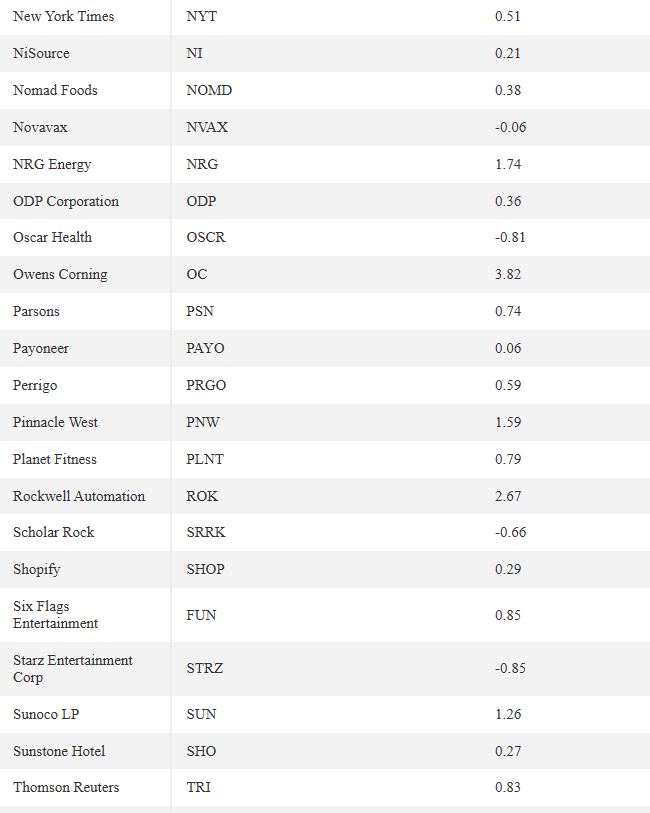The height and width of the screenshot is (813, 650).
Task: Click the Shopify value 0.29
Action: (507, 569)
